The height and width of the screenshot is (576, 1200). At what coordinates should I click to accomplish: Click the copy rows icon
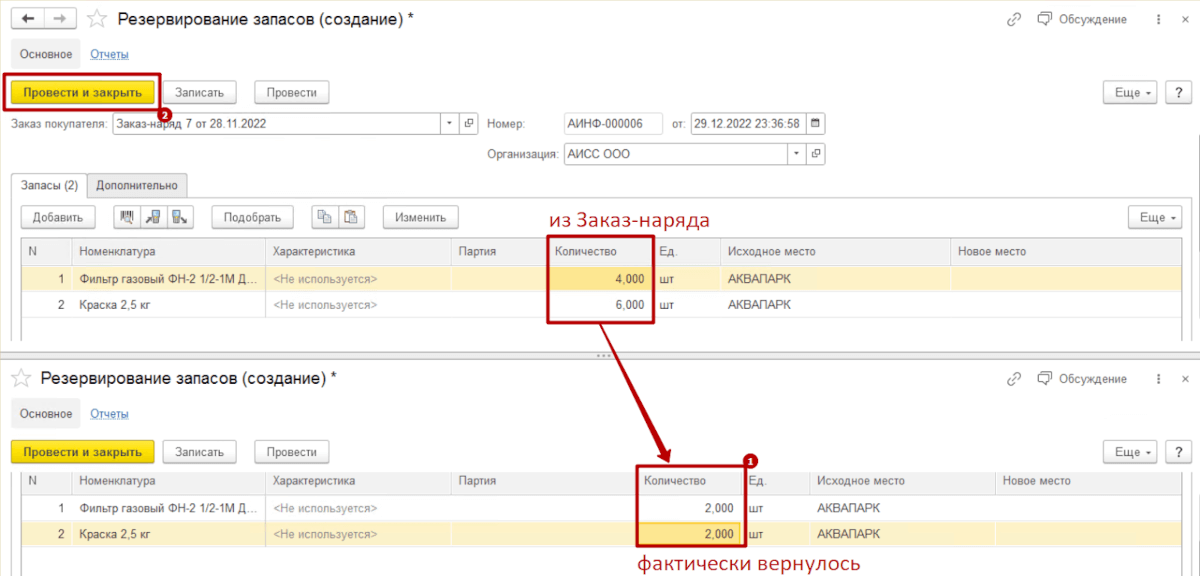pos(324,217)
